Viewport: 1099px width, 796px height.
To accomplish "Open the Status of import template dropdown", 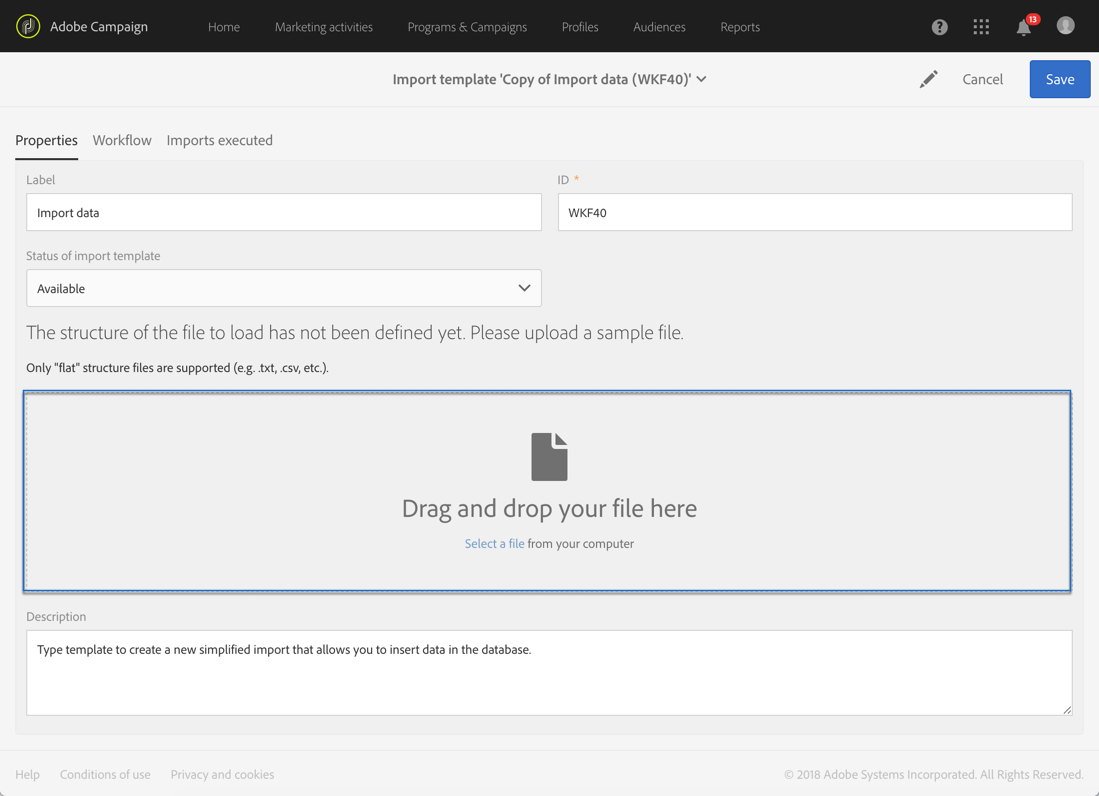I will tap(284, 288).
